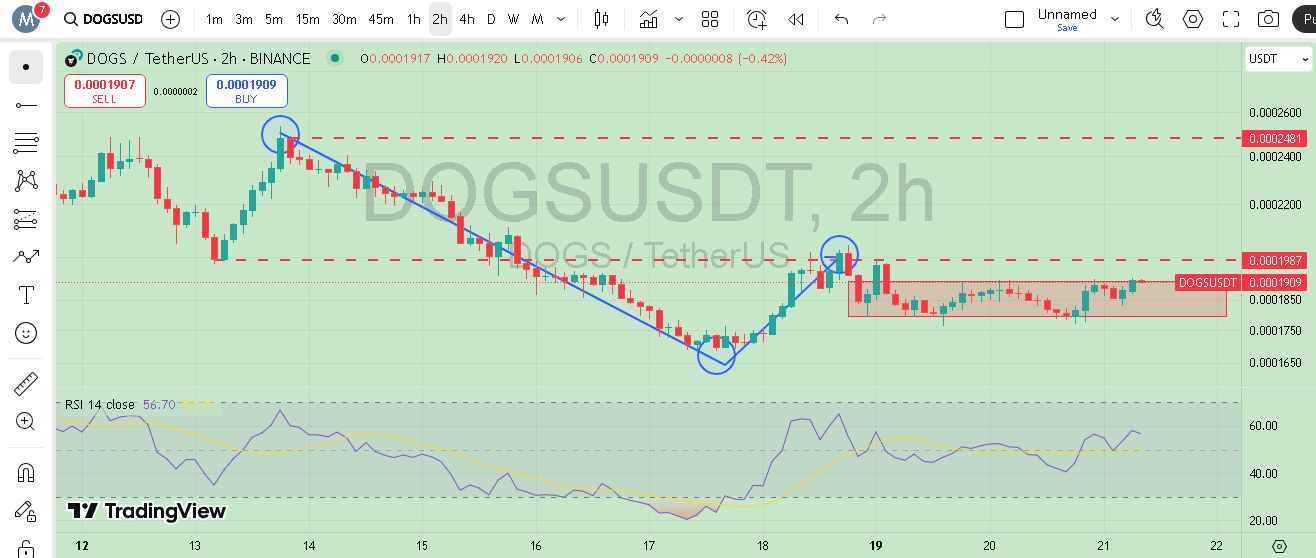This screenshot has width=1316, height=558.
Task: Select the trend line tool
Action: (x=26, y=105)
